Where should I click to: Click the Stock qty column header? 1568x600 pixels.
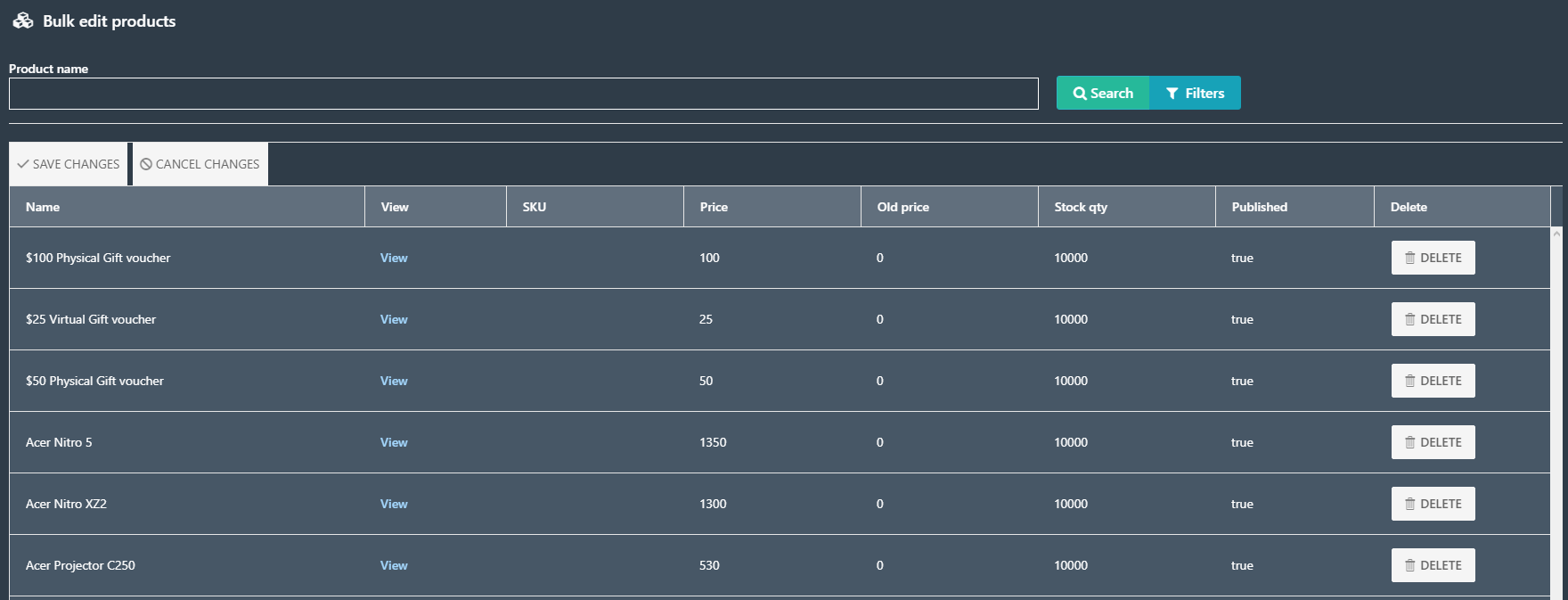(x=1127, y=207)
